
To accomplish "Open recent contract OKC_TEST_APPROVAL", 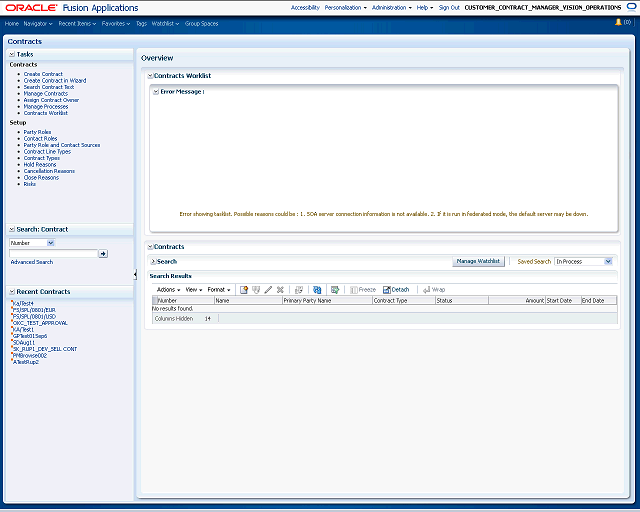I will click(40, 323).
